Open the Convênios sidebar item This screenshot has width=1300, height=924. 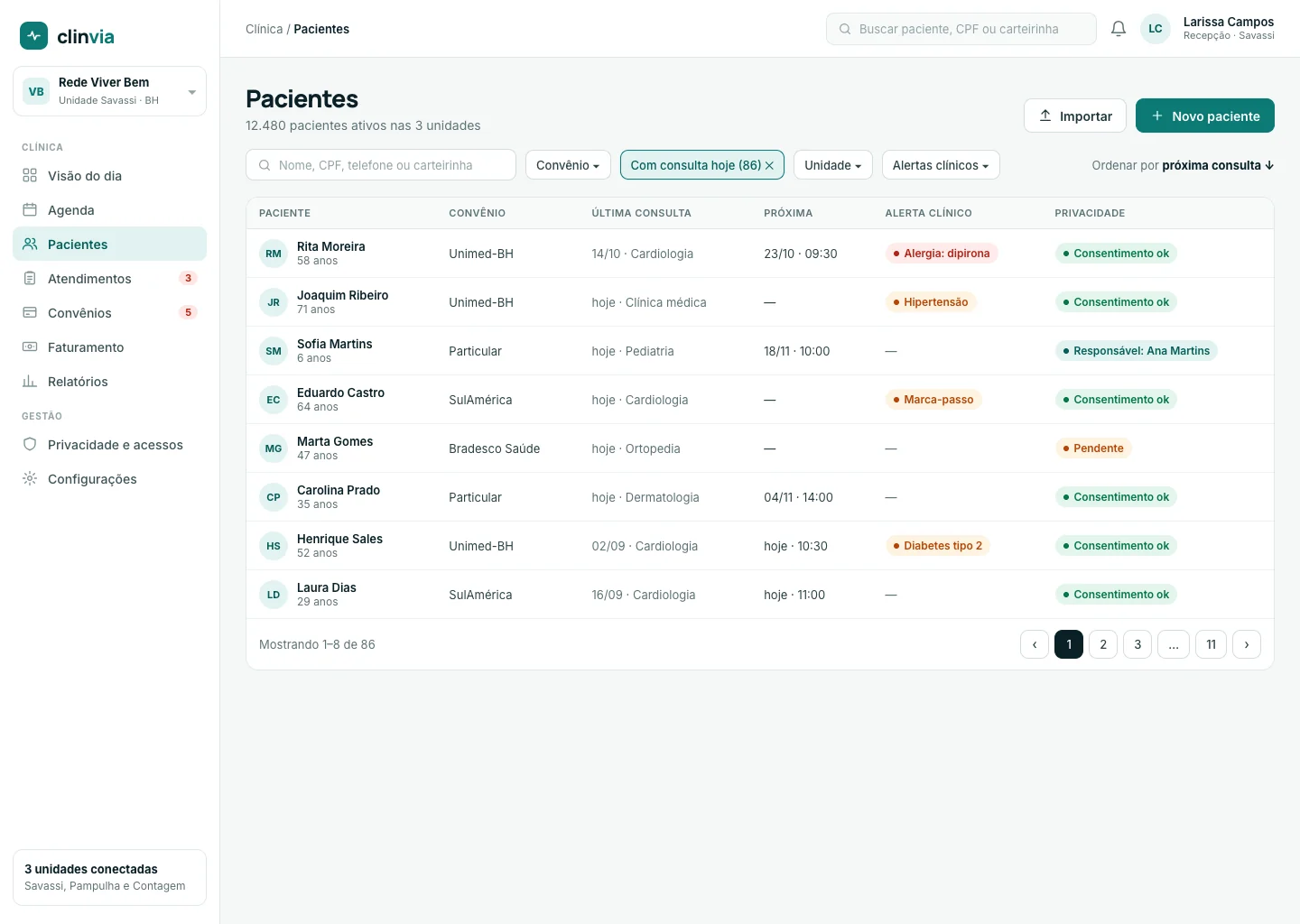[x=109, y=313]
